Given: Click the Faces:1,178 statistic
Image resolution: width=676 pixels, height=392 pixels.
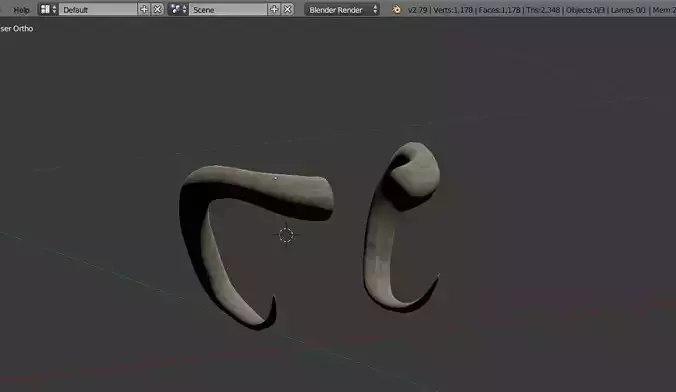Looking at the screenshot, I should point(499,9).
